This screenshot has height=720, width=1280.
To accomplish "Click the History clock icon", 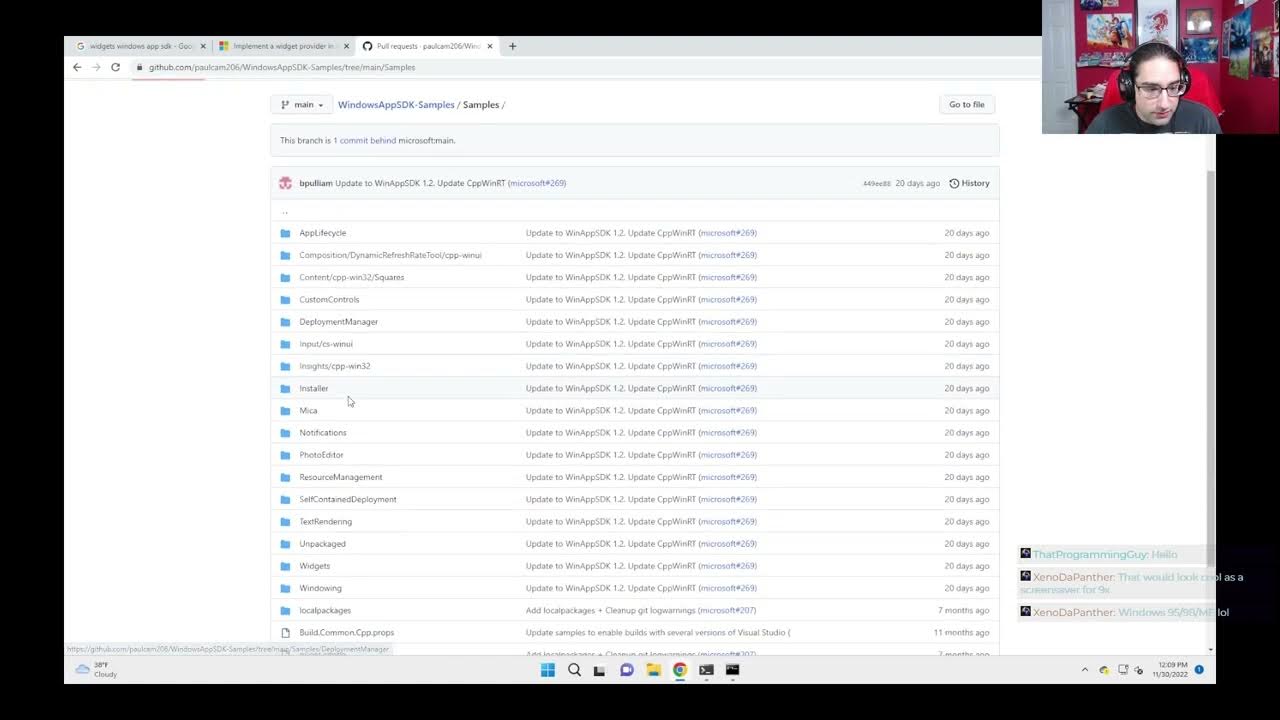I will click(x=954, y=183).
